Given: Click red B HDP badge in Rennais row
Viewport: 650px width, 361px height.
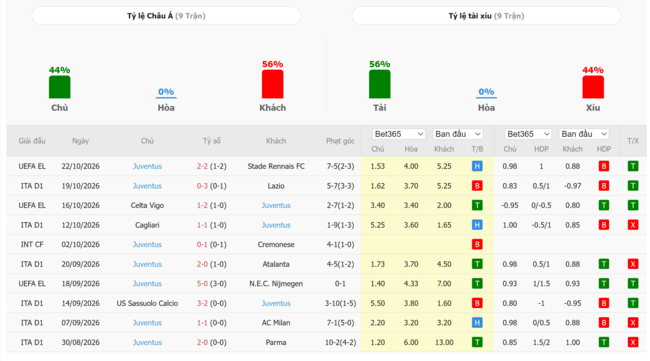Looking at the screenshot, I should point(604,166).
